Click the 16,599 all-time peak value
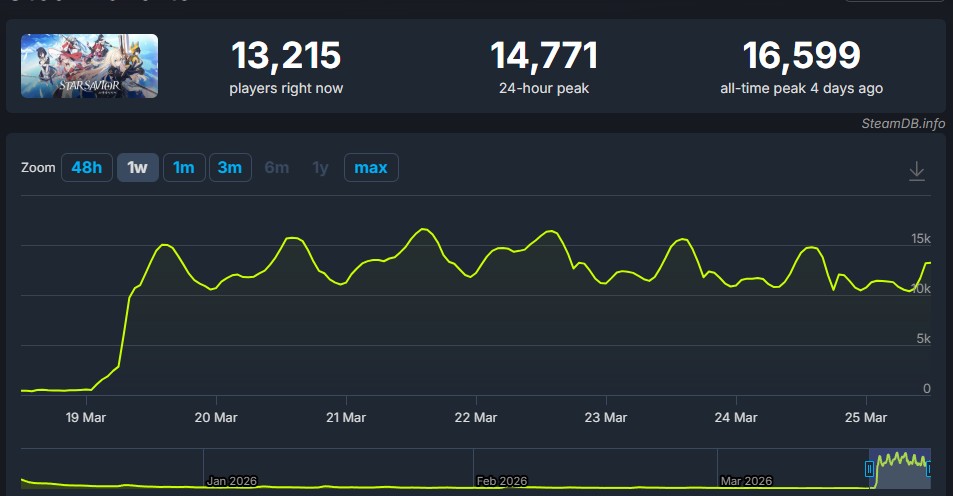Screen dimensions: 953x496 coord(802,56)
